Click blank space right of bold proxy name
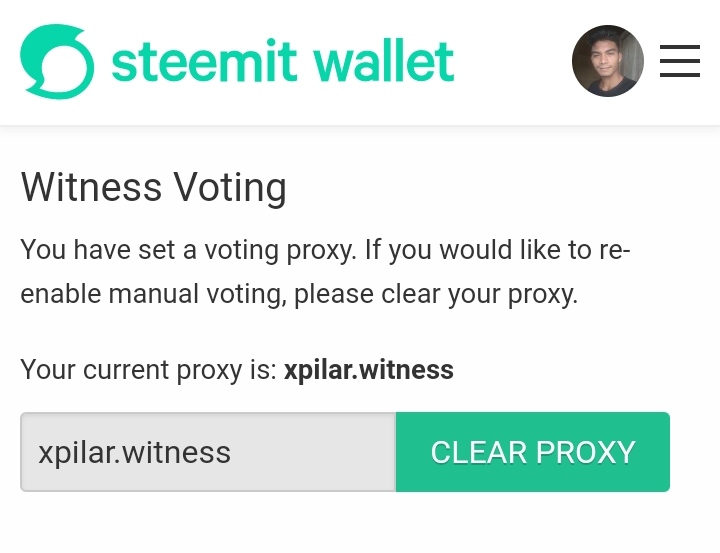Viewport: 720px width, 553px height. [x=580, y=370]
